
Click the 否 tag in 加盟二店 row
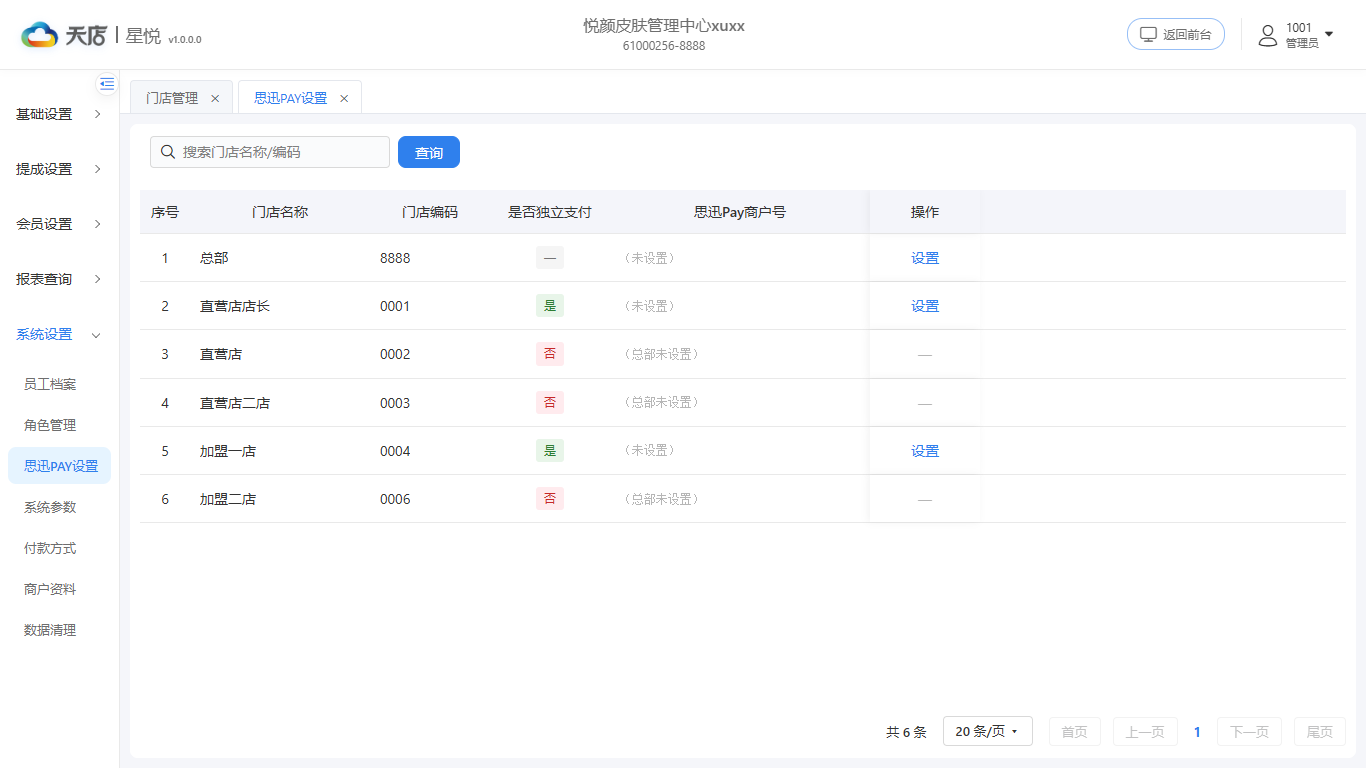click(x=550, y=499)
